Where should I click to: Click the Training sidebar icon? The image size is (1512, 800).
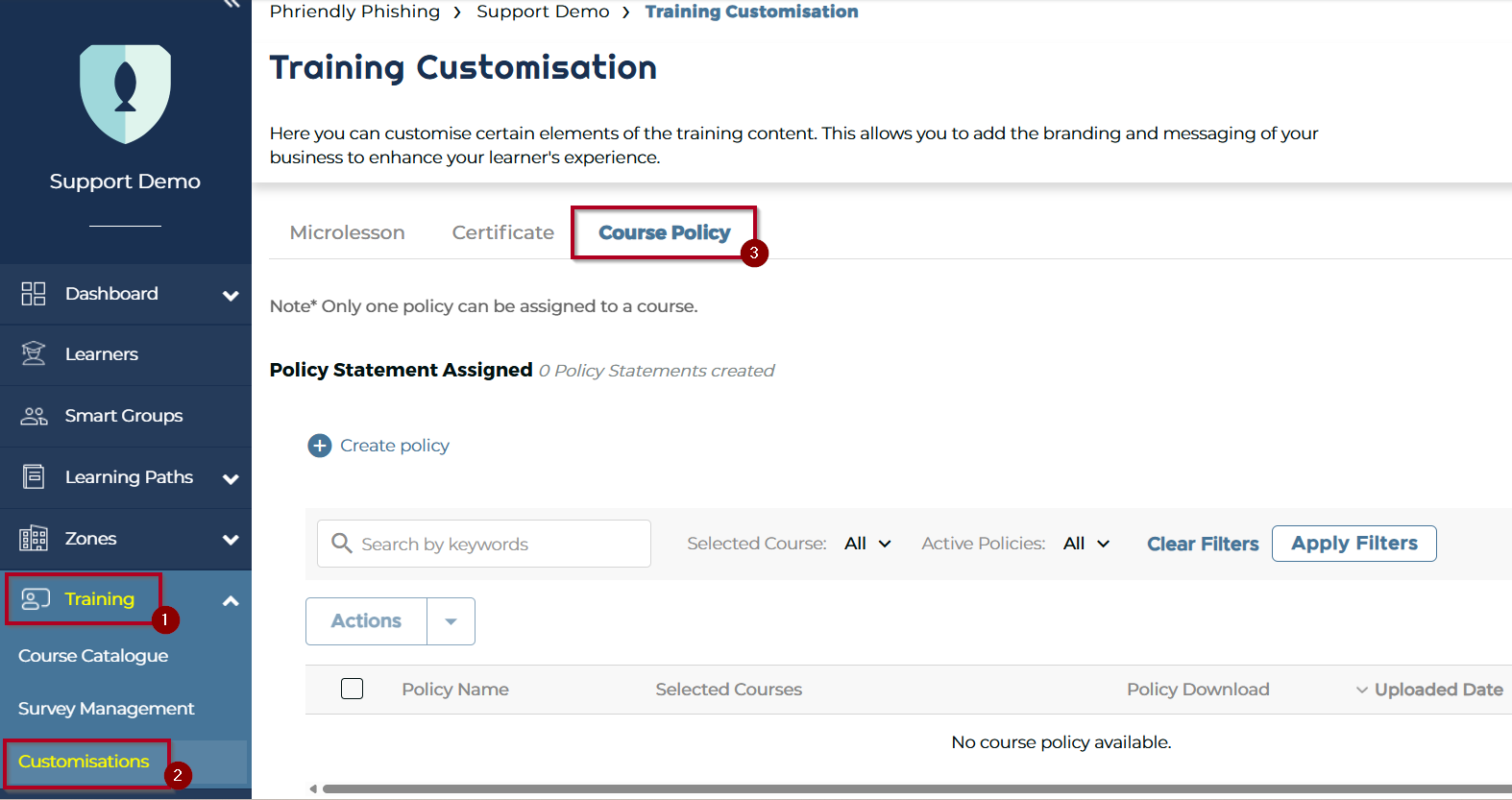(x=35, y=599)
